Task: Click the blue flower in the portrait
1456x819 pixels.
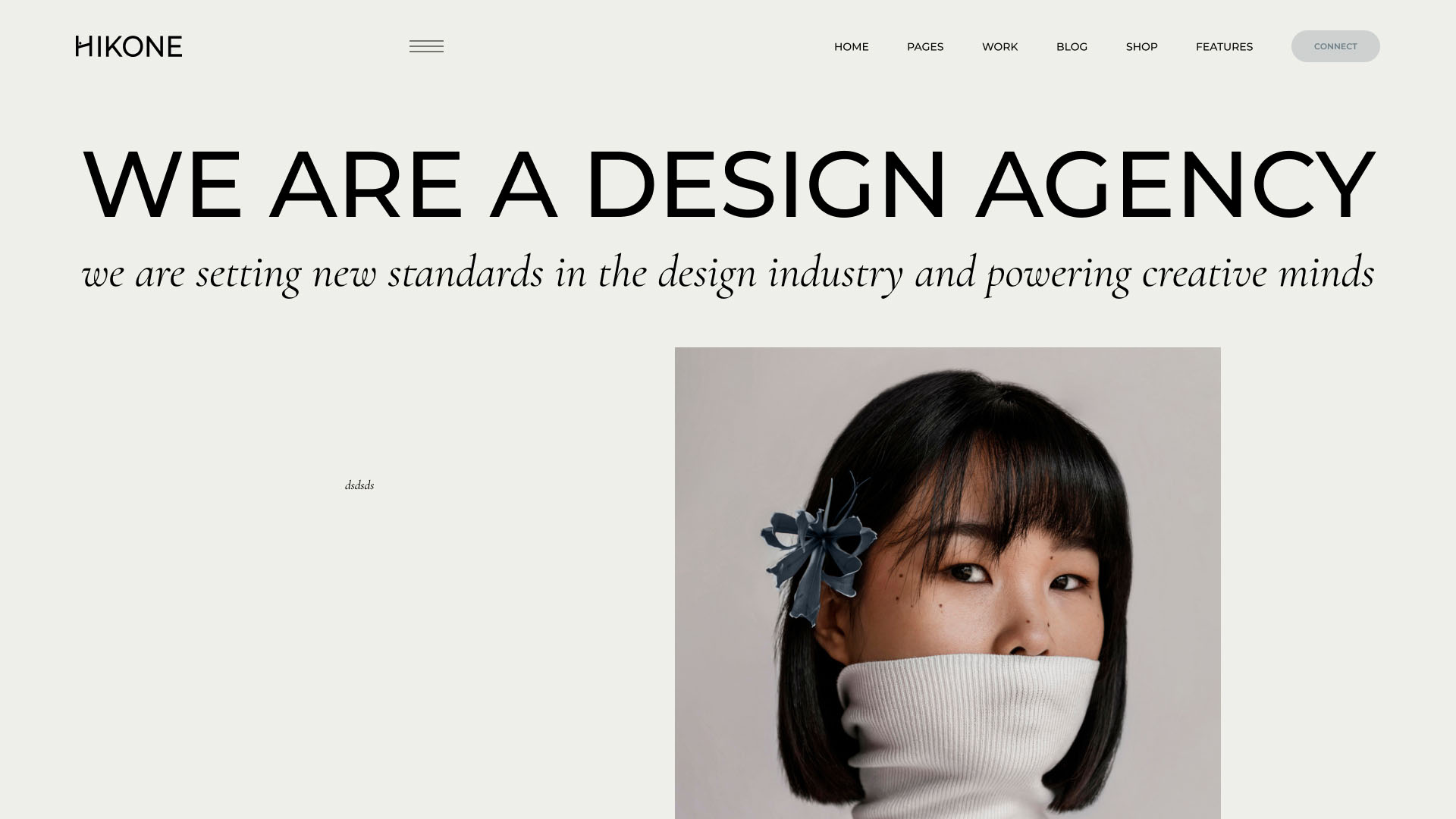Action: [817, 546]
